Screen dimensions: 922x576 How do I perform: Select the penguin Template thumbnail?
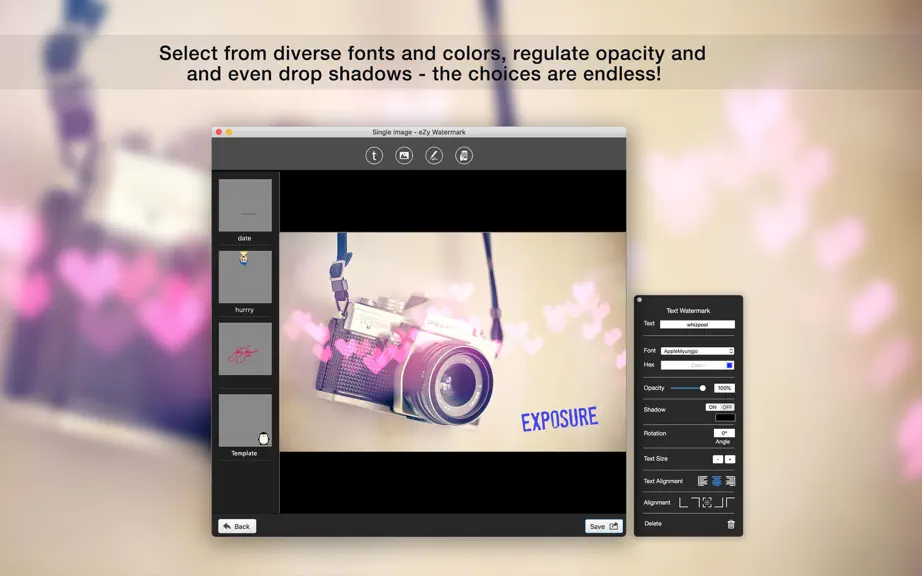245,420
